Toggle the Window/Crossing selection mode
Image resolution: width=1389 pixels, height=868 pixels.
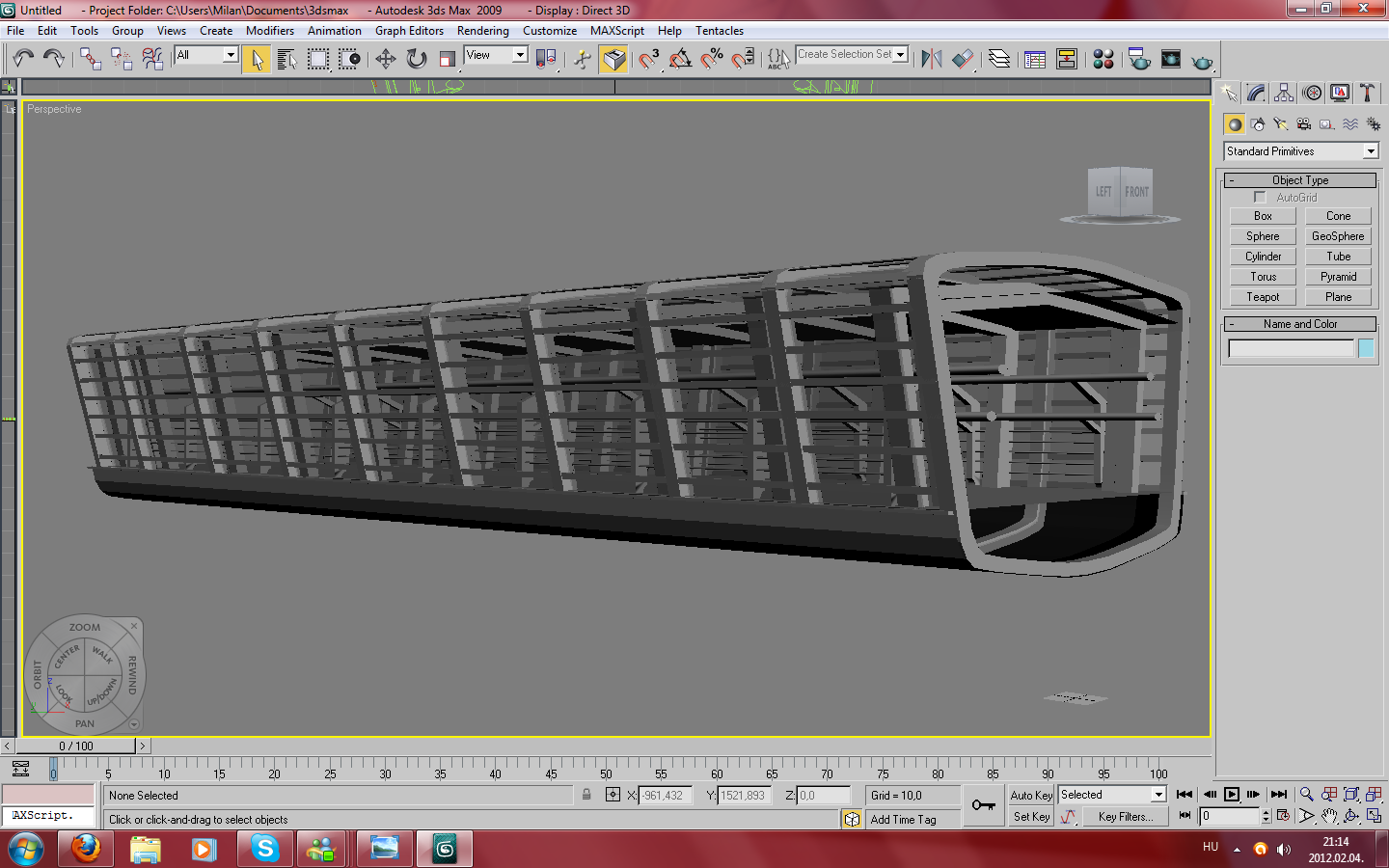pos(349,59)
